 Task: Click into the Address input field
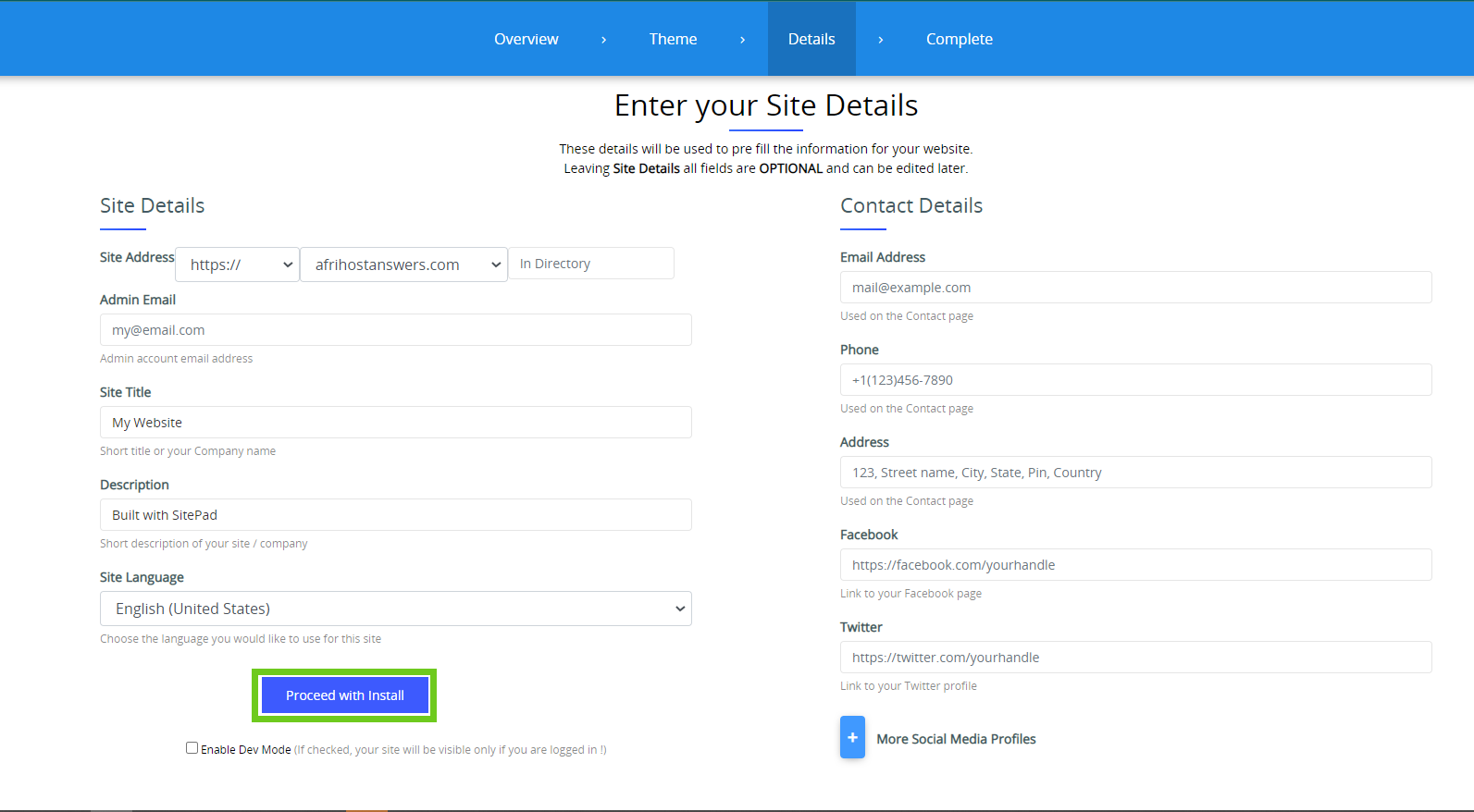1135,473
